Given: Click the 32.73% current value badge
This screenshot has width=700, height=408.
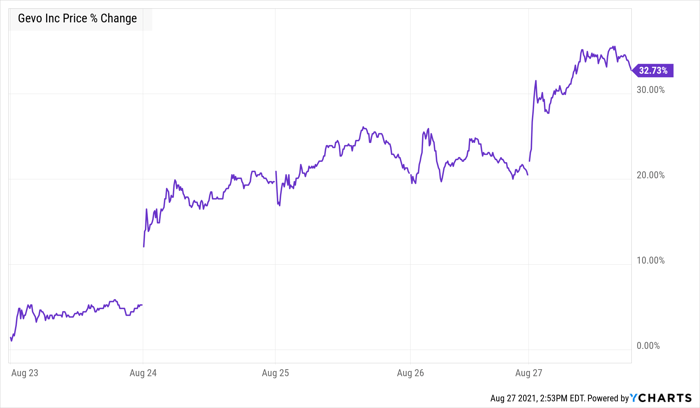Looking at the screenshot, I should coord(653,70).
